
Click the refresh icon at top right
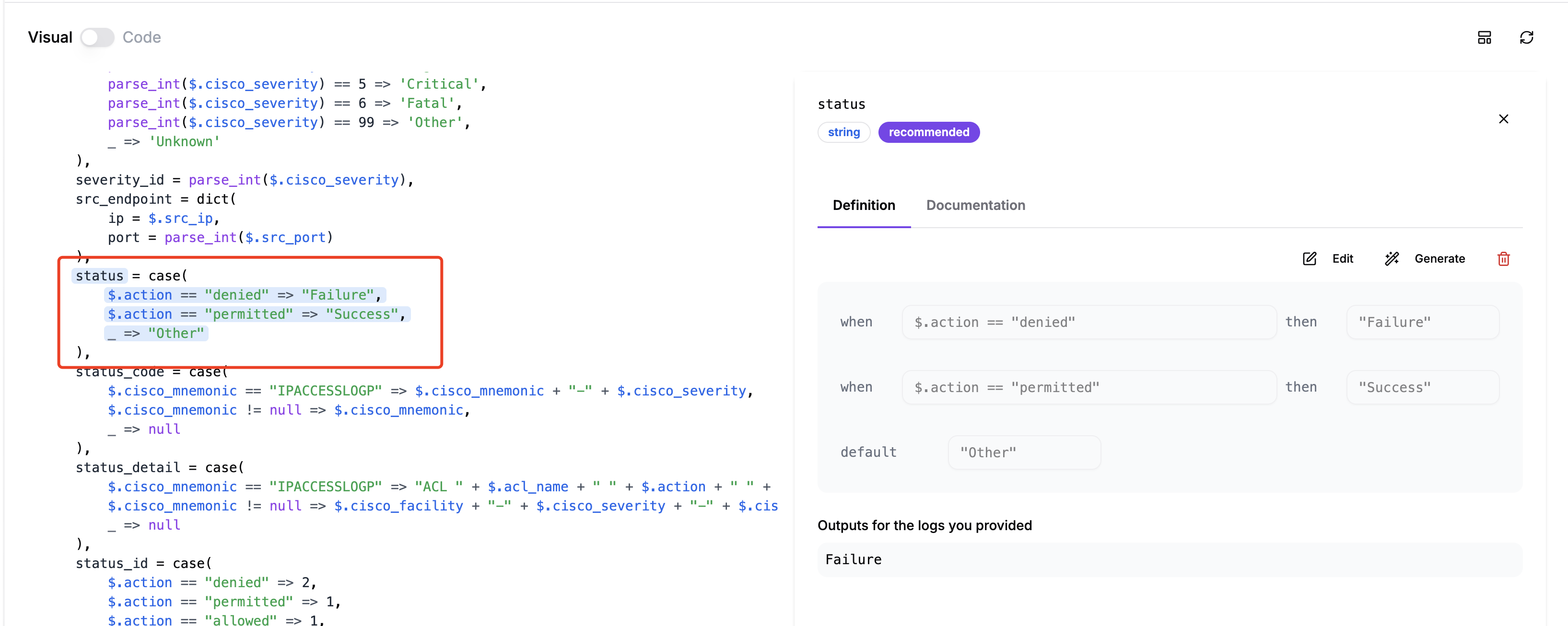(1526, 38)
